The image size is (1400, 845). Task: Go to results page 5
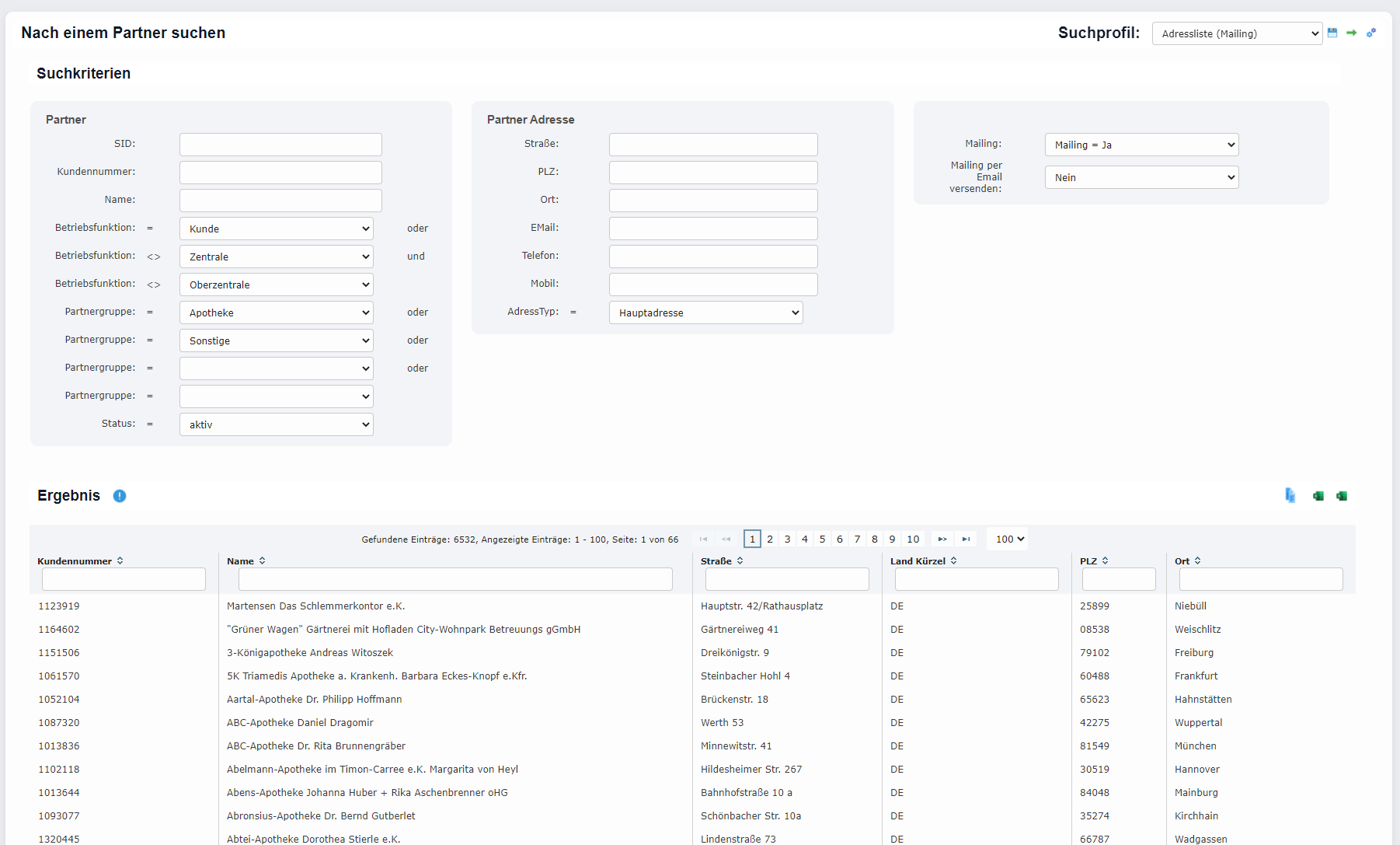pyautogui.click(x=822, y=539)
